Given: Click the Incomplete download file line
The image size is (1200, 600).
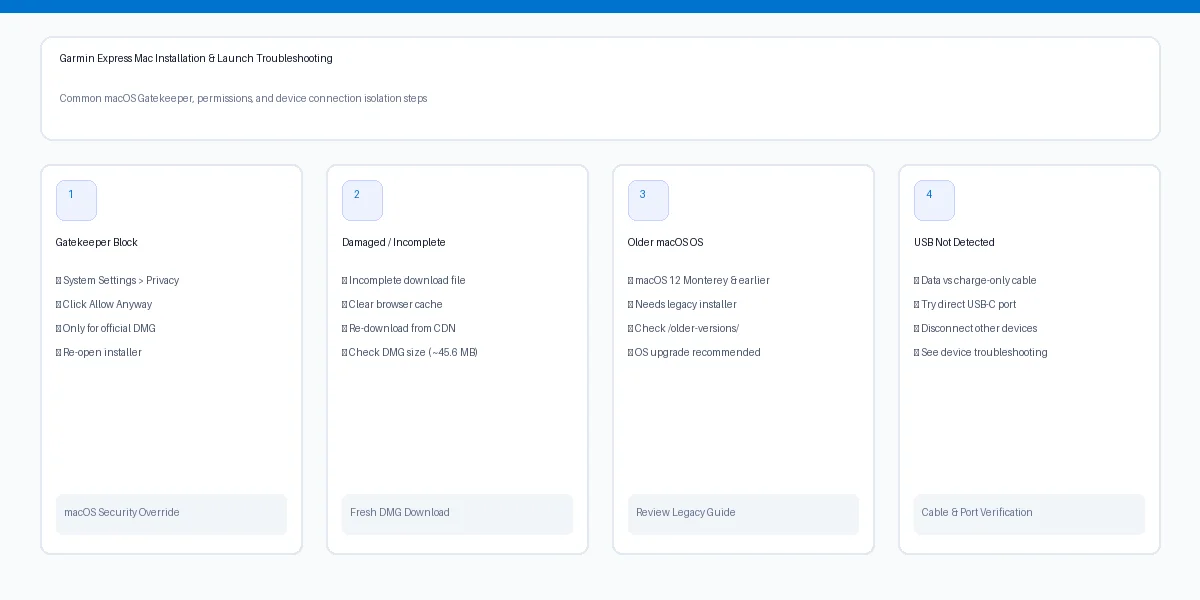Looking at the screenshot, I should click(404, 281).
